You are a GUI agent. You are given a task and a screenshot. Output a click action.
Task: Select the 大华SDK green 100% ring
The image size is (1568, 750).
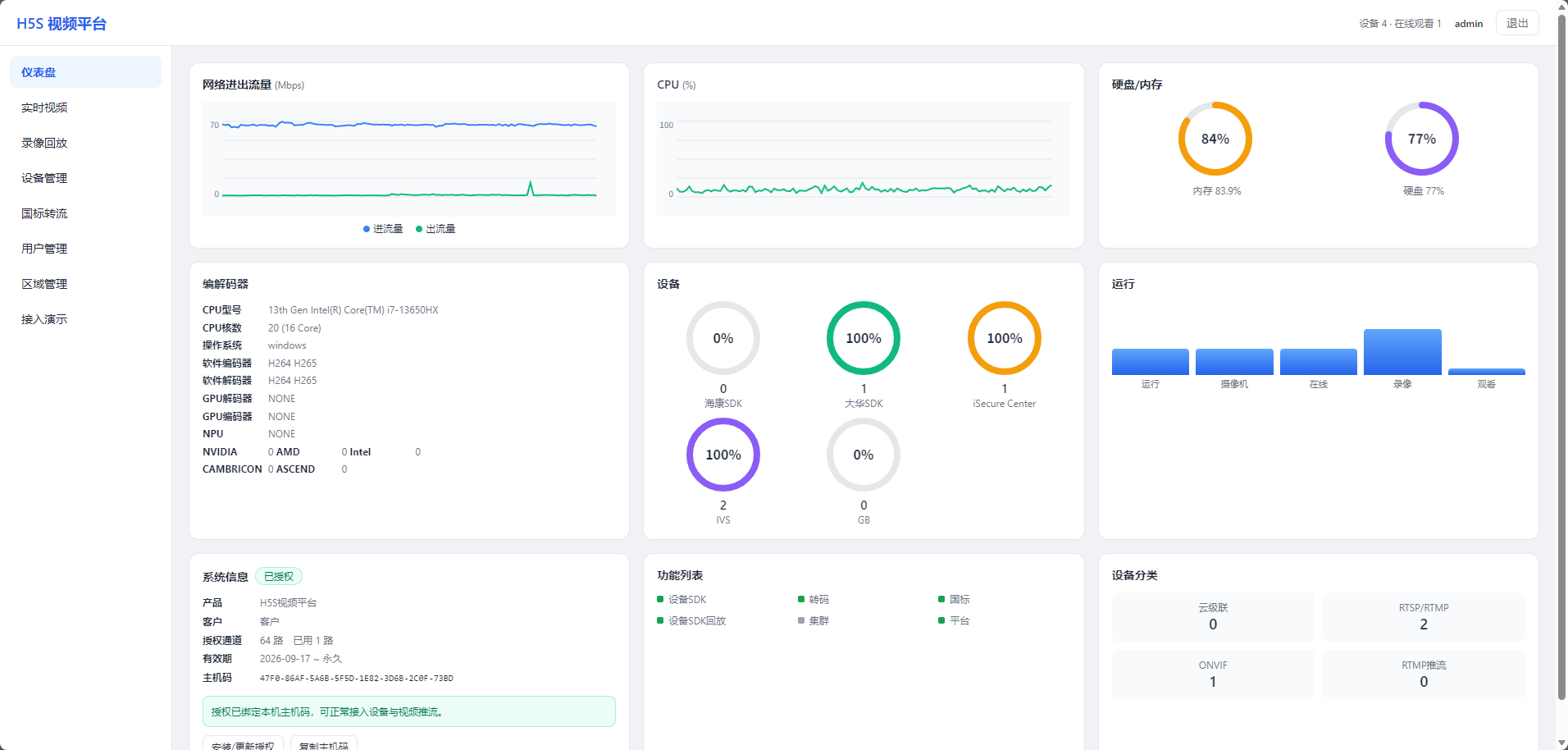[x=864, y=338]
